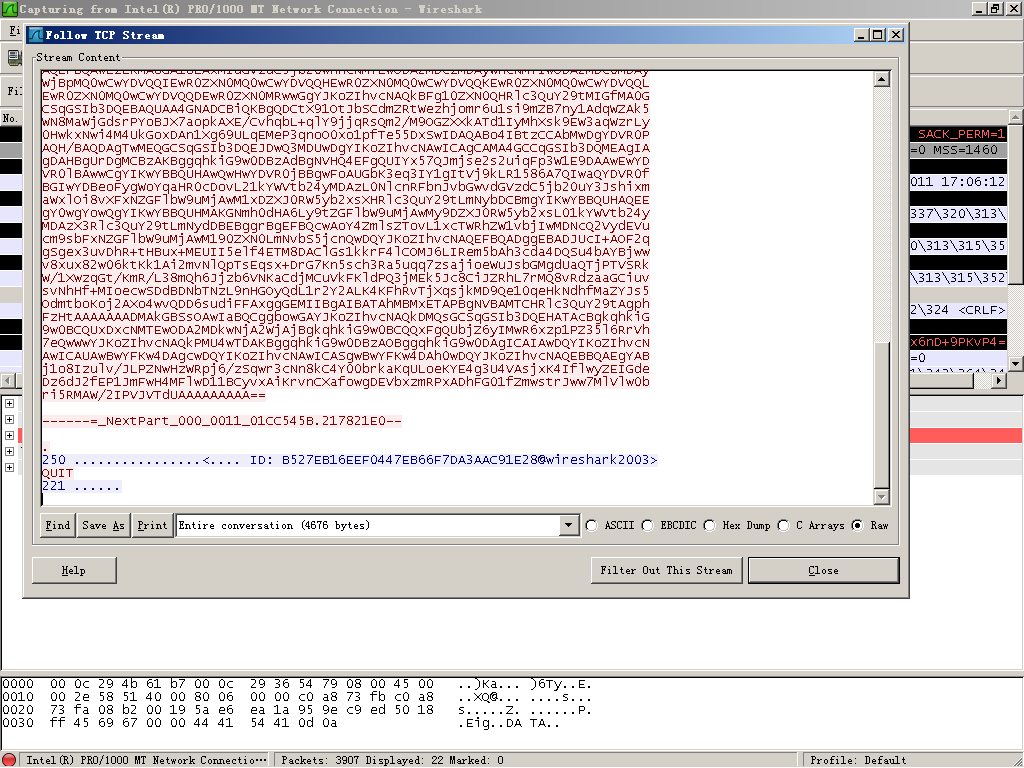Screen dimensions: 1024x768
Task: Click 'Packets: 3907 Displayed: 22' status text
Action: (392, 760)
